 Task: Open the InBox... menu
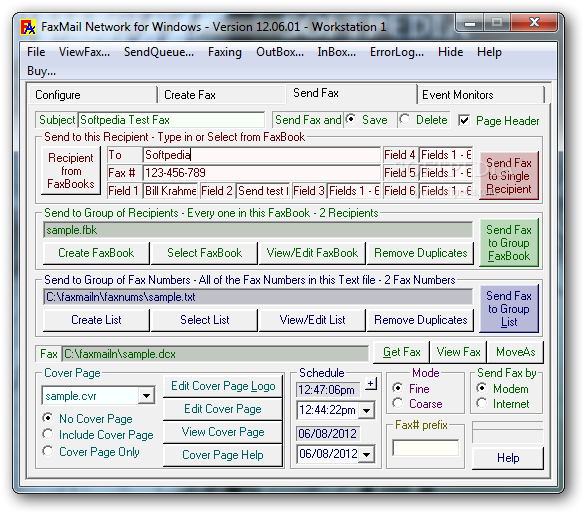[337, 52]
